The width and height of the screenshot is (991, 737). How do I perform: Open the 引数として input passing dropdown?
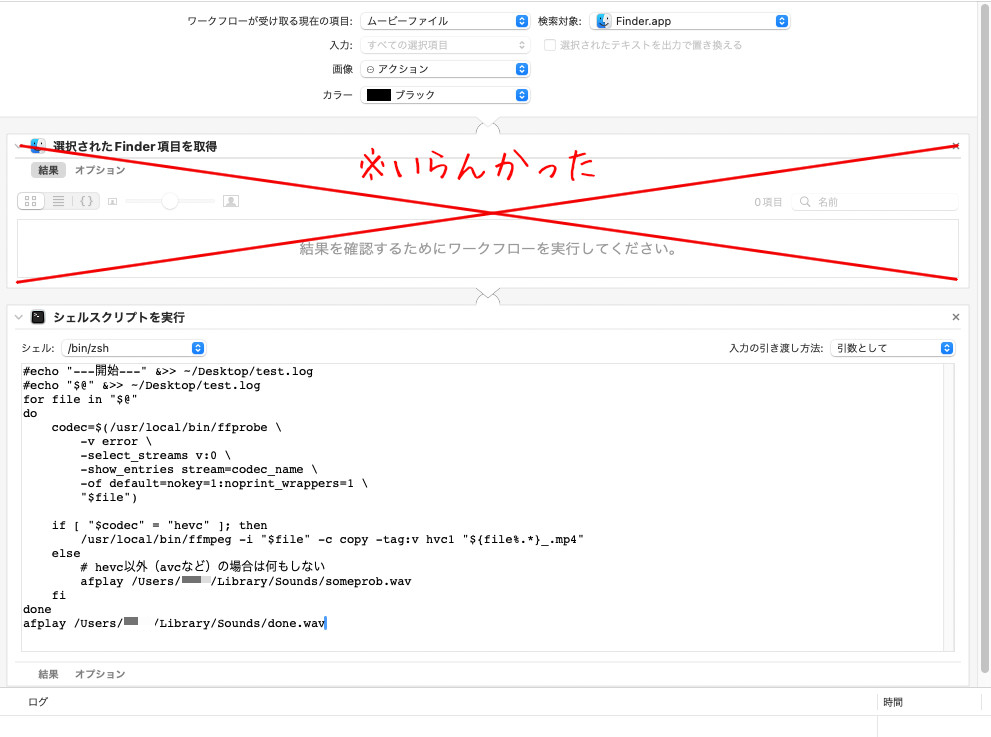click(892, 348)
